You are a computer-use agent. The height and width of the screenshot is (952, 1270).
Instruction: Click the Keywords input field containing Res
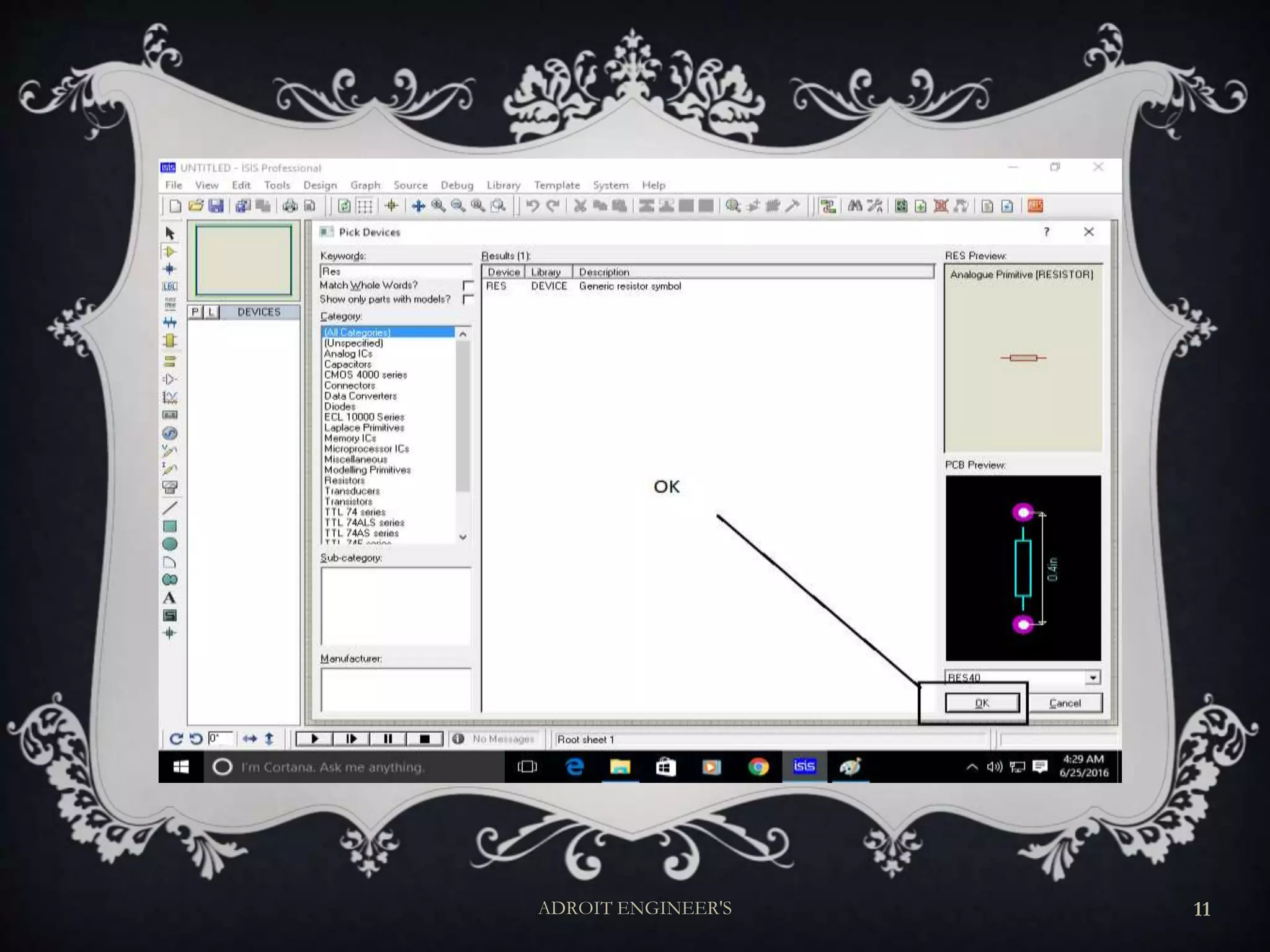click(396, 271)
